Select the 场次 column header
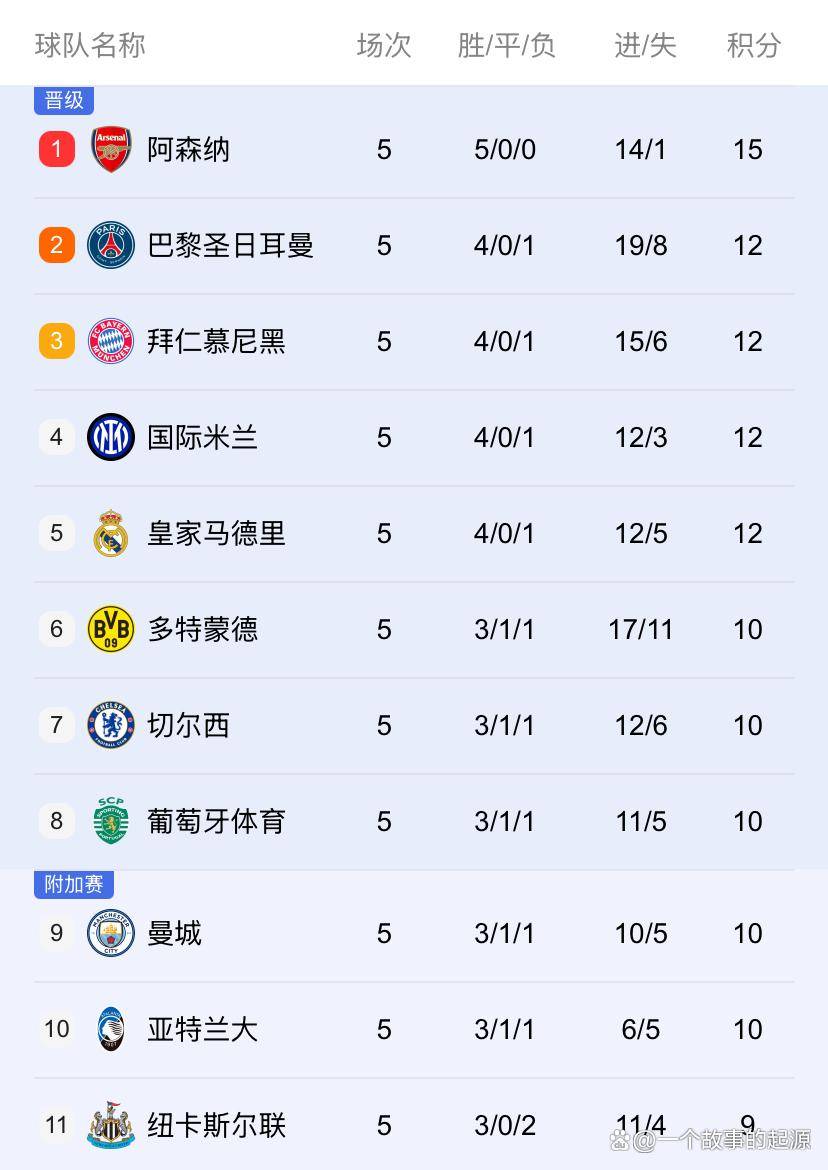This screenshot has width=828, height=1170. pos(384,45)
